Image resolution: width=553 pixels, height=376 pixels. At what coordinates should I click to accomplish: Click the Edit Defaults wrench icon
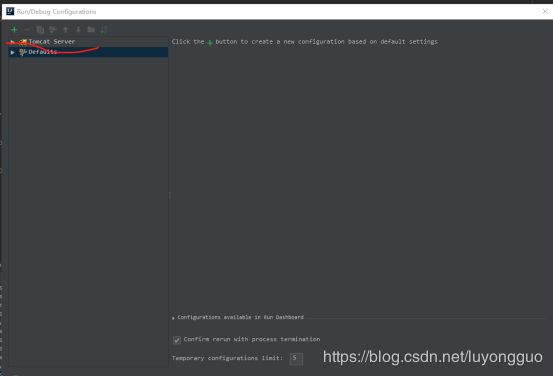click(x=53, y=30)
